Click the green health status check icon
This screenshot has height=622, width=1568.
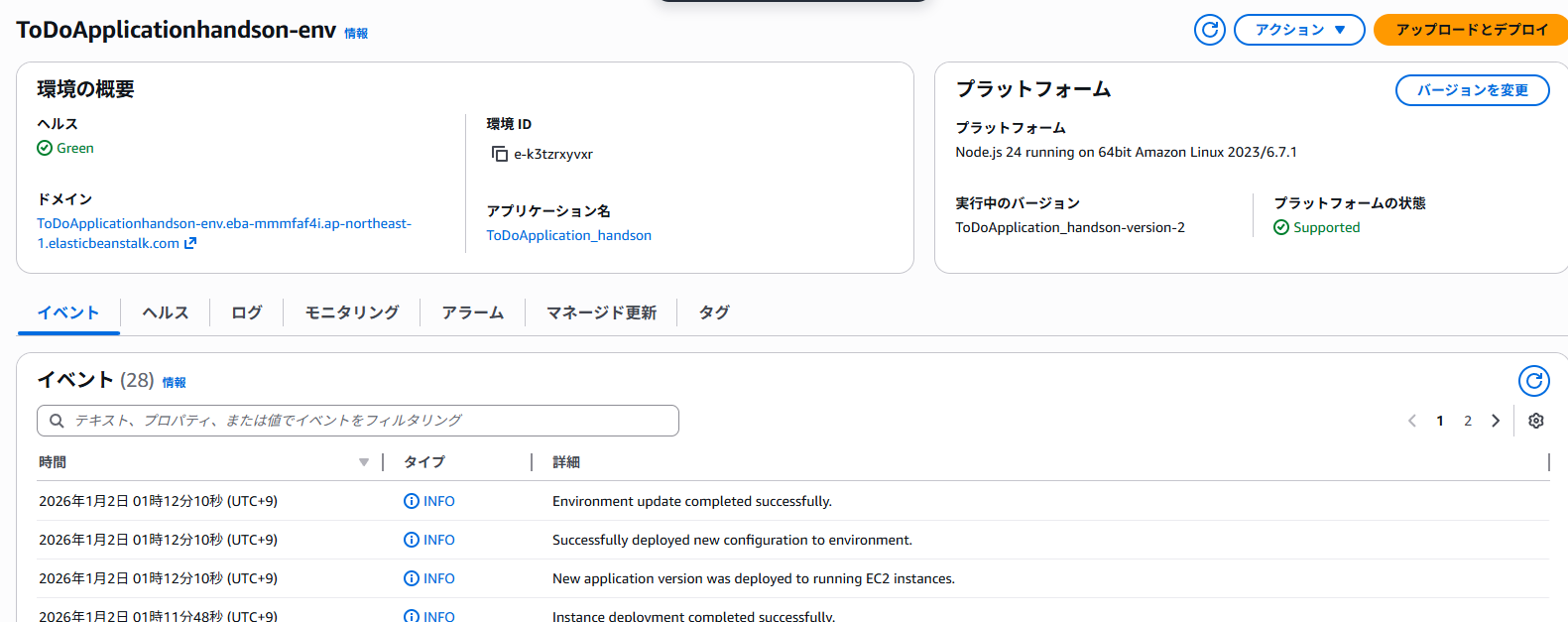tap(45, 148)
